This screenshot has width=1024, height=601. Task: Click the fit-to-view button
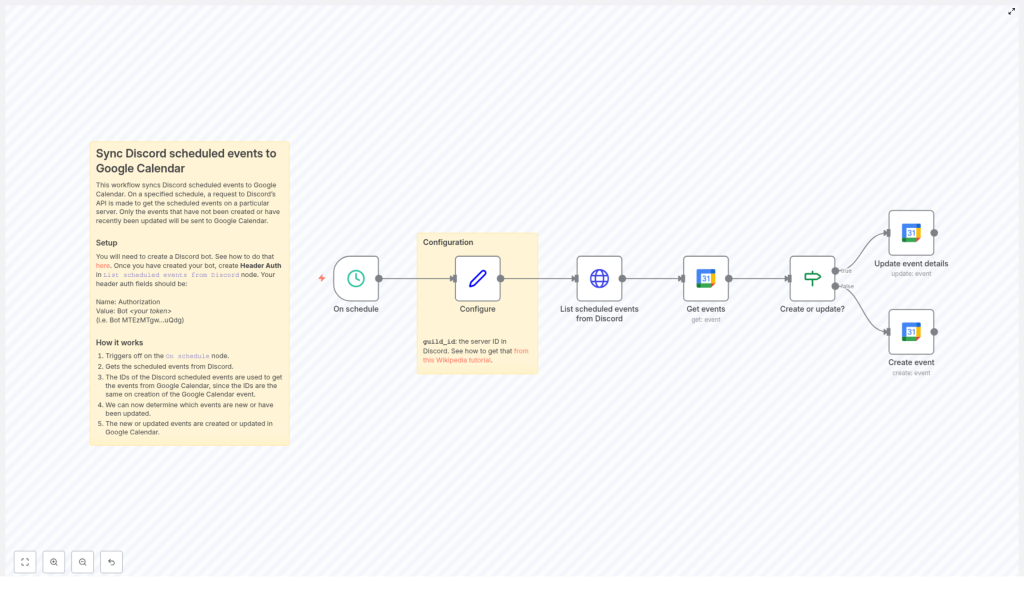point(25,562)
